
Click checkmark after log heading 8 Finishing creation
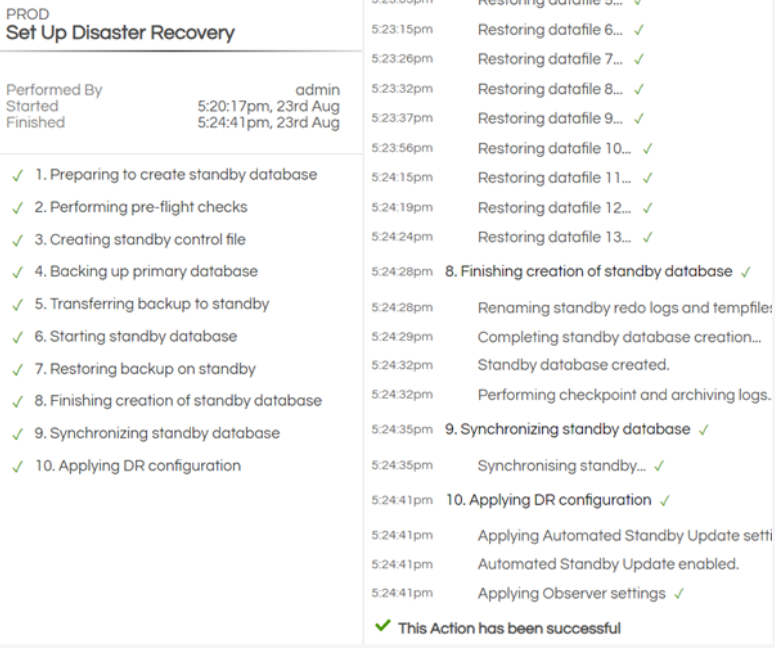coord(746,272)
